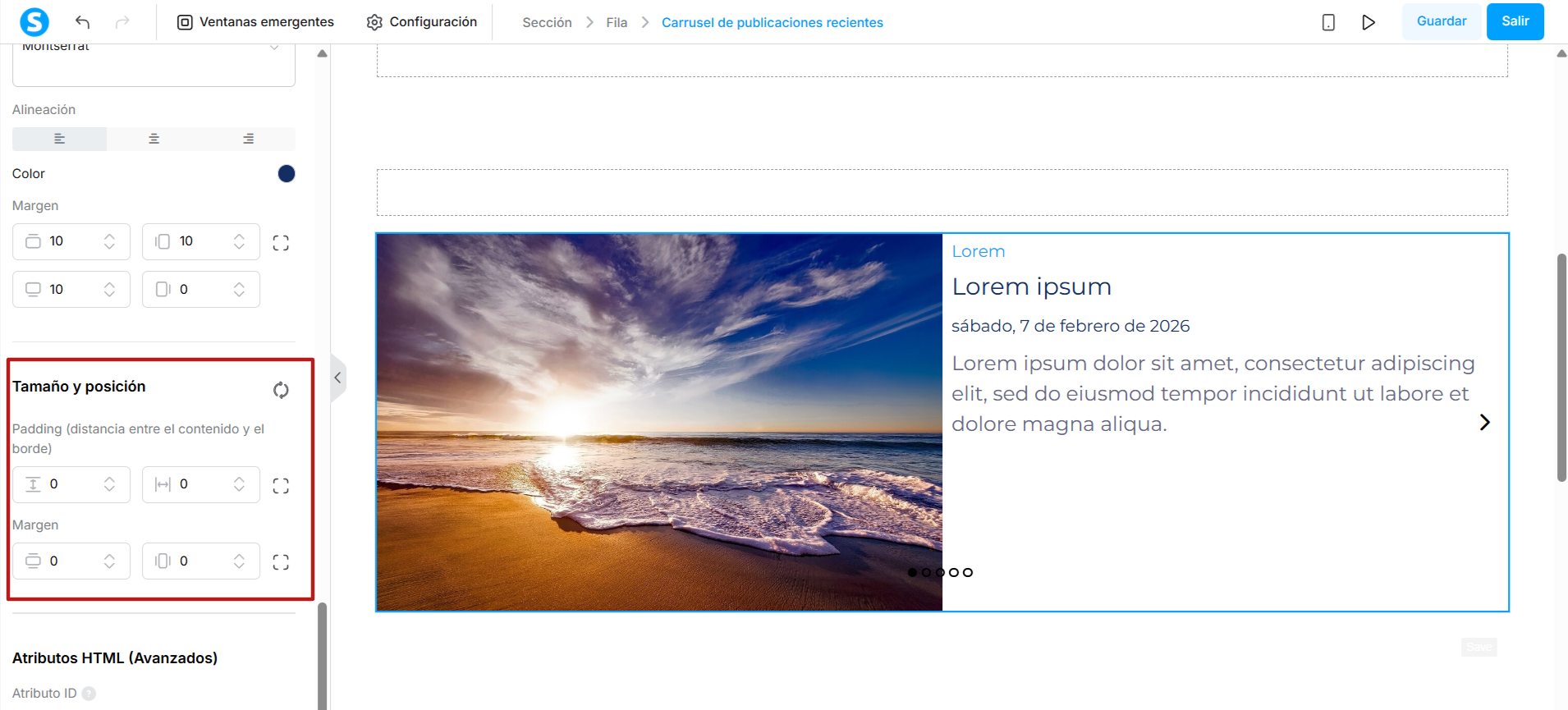Screen dimensions: 1568x710
Task: Click stepper arrows of horizontal Margen below Padding
Action: coord(239,561)
